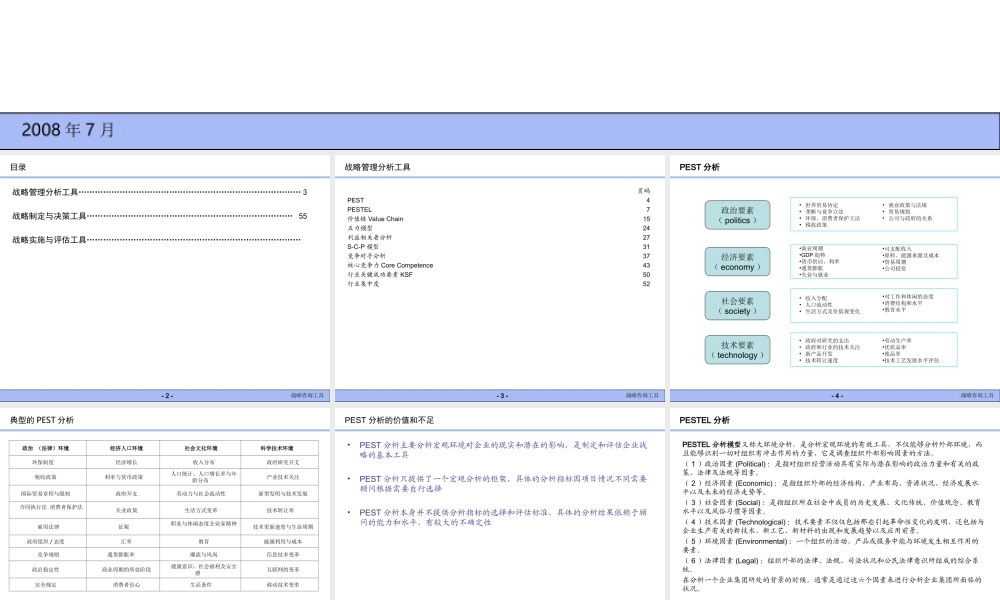Click the page 4 footer number
Image resolution: width=1000 pixels, height=600 pixels.
tap(836, 395)
